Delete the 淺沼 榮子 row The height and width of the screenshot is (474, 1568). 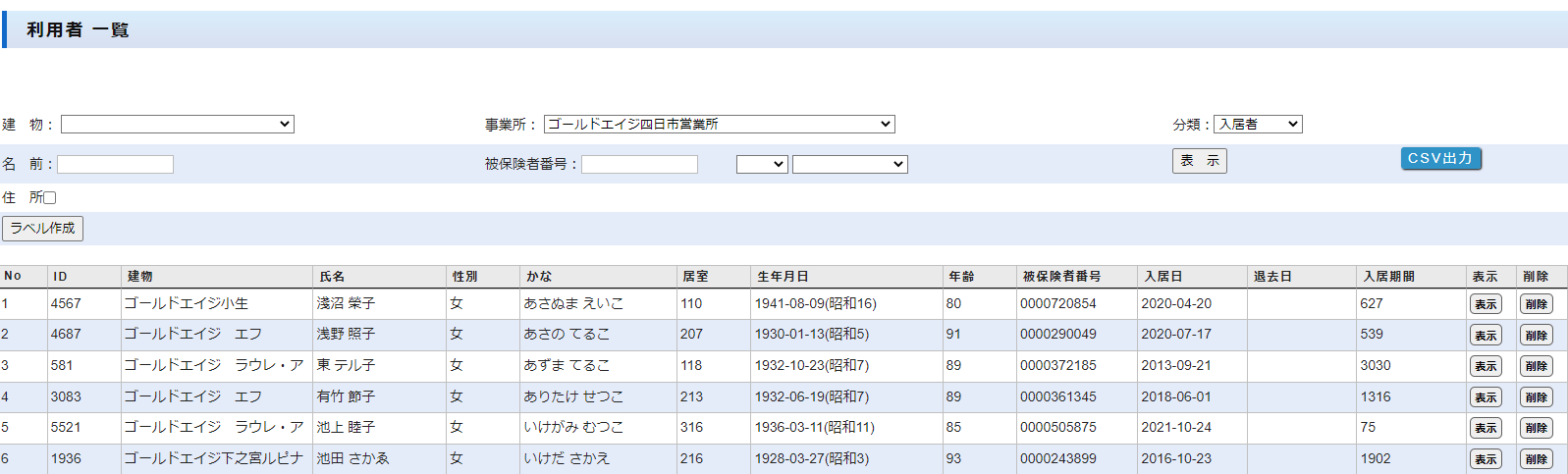point(1536,304)
